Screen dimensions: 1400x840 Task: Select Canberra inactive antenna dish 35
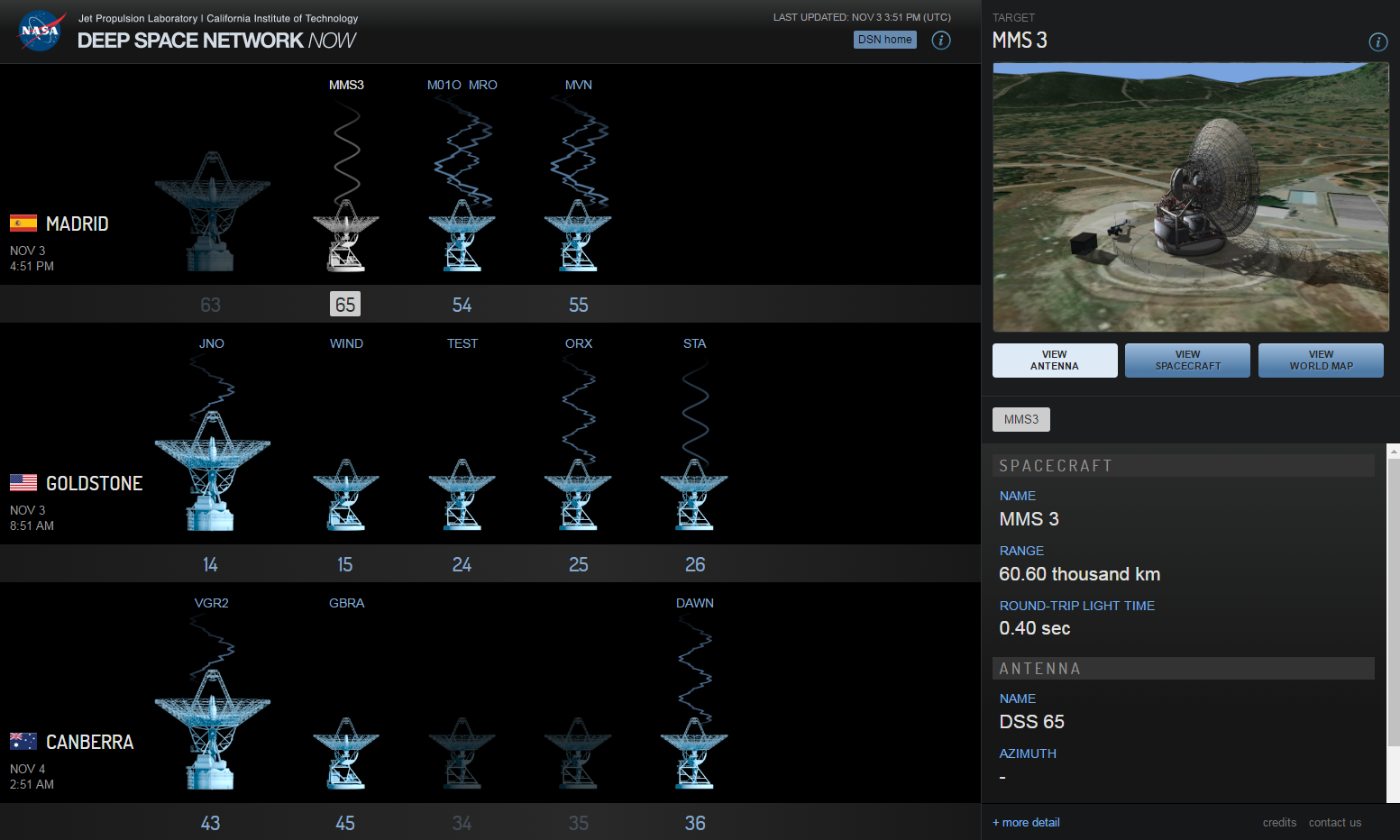click(578, 753)
